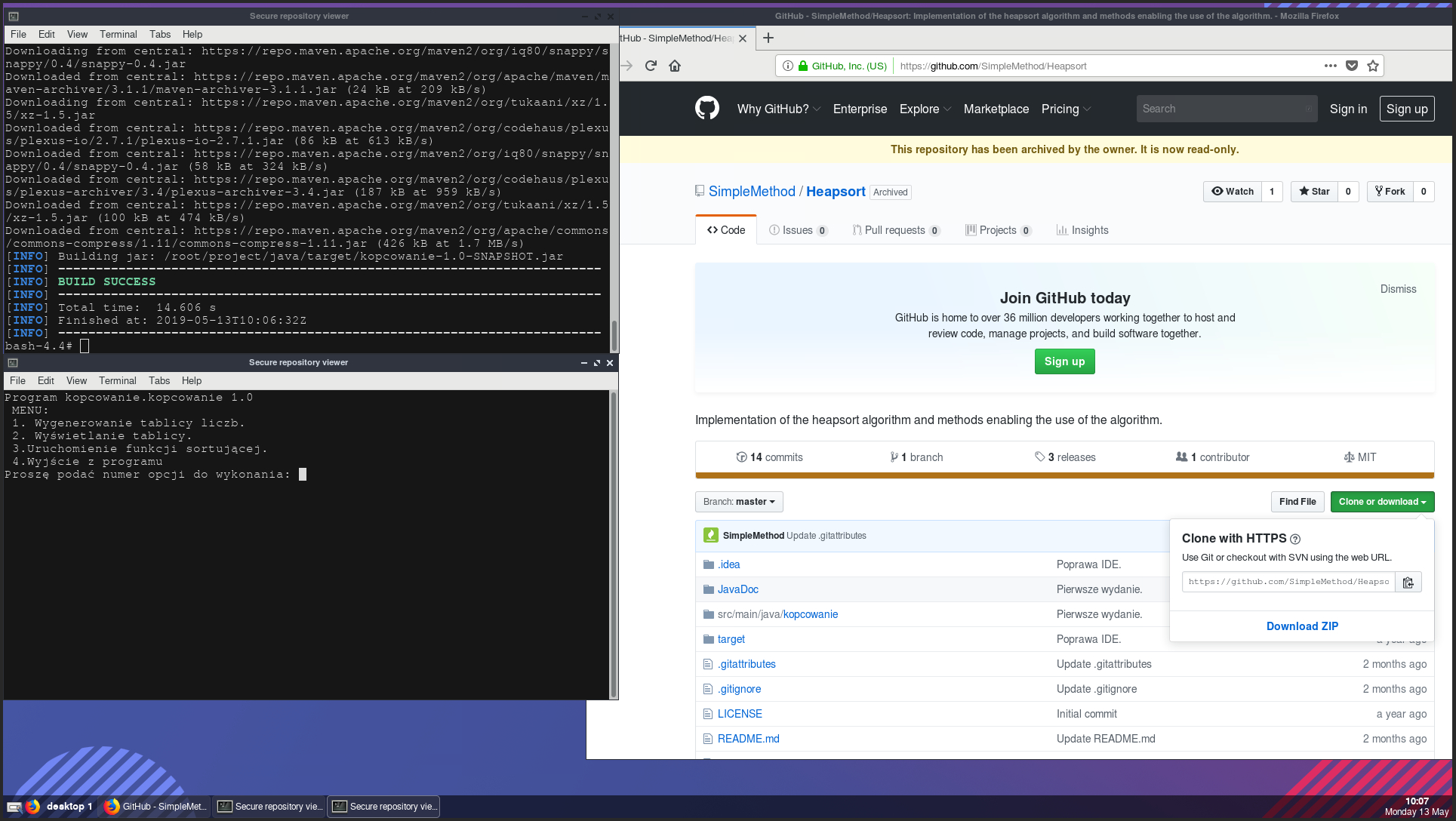Viewport: 1456px width, 821px height.
Task: Copy clone URL to clipboard
Action: pyautogui.click(x=1408, y=582)
